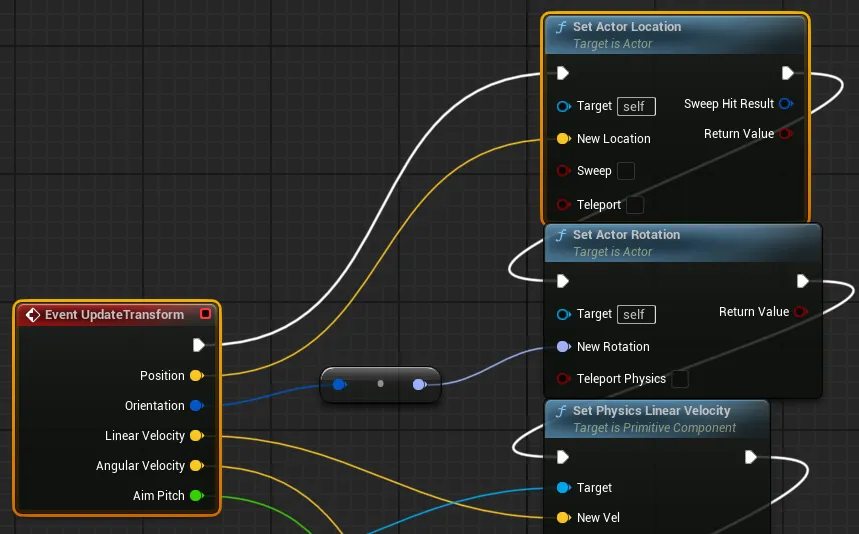Select the Set Physics Linear Velocity node header
The width and height of the screenshot is (859, 534).
pyautogui.click(x=651, y=411)
